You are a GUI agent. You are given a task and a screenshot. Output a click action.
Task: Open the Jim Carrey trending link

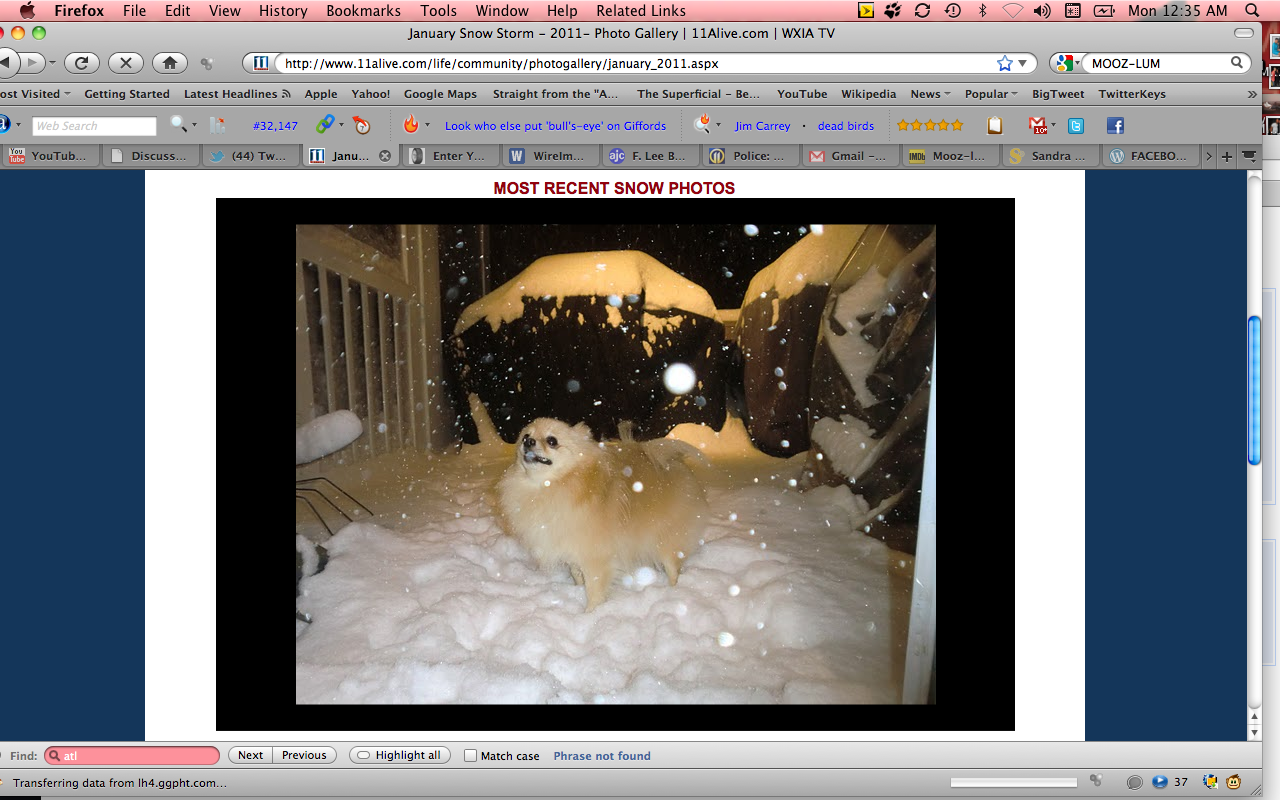pyautogui.click(x=762, y=126)
